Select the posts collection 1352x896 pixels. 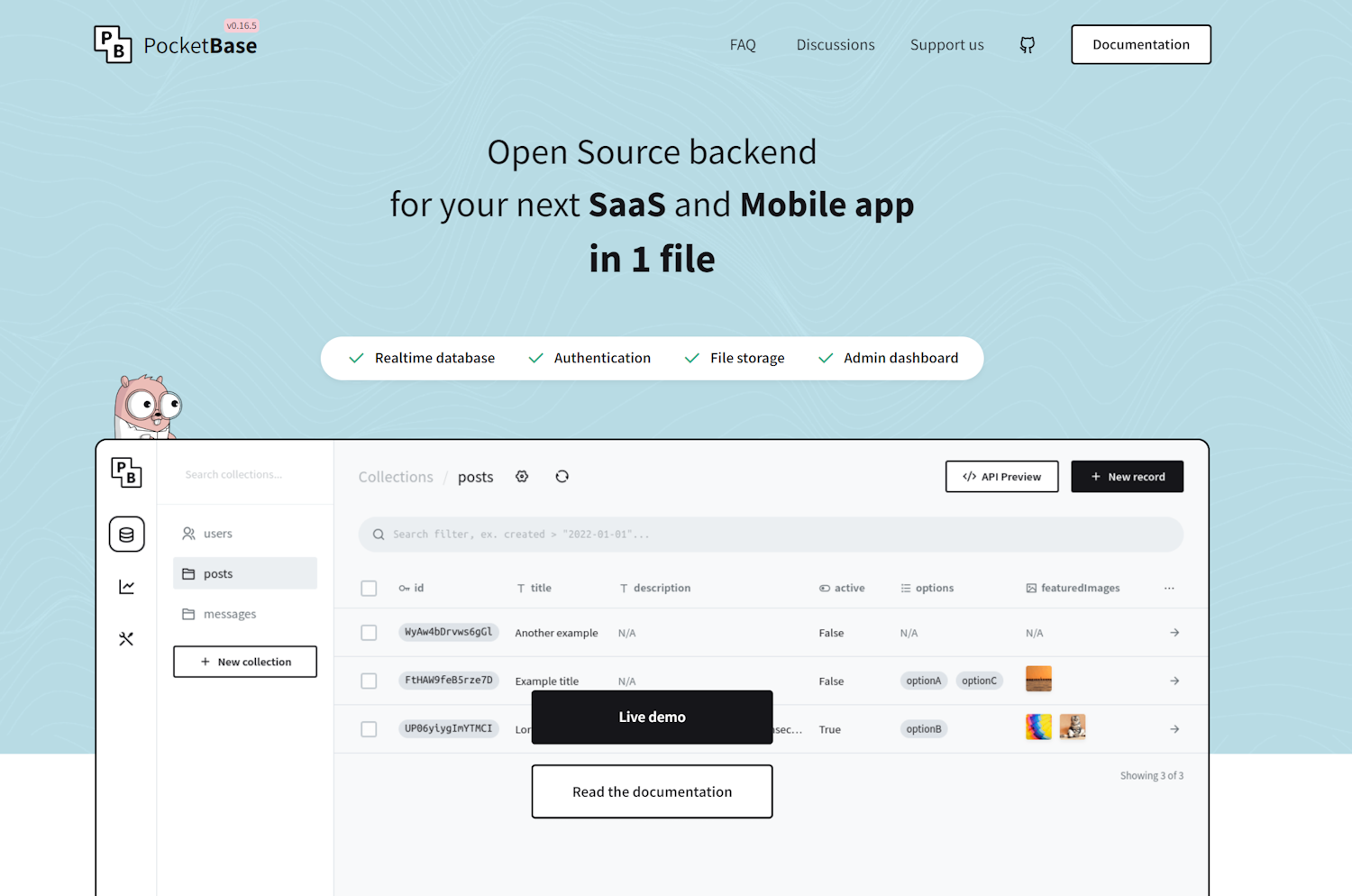(x=245, y=573)
